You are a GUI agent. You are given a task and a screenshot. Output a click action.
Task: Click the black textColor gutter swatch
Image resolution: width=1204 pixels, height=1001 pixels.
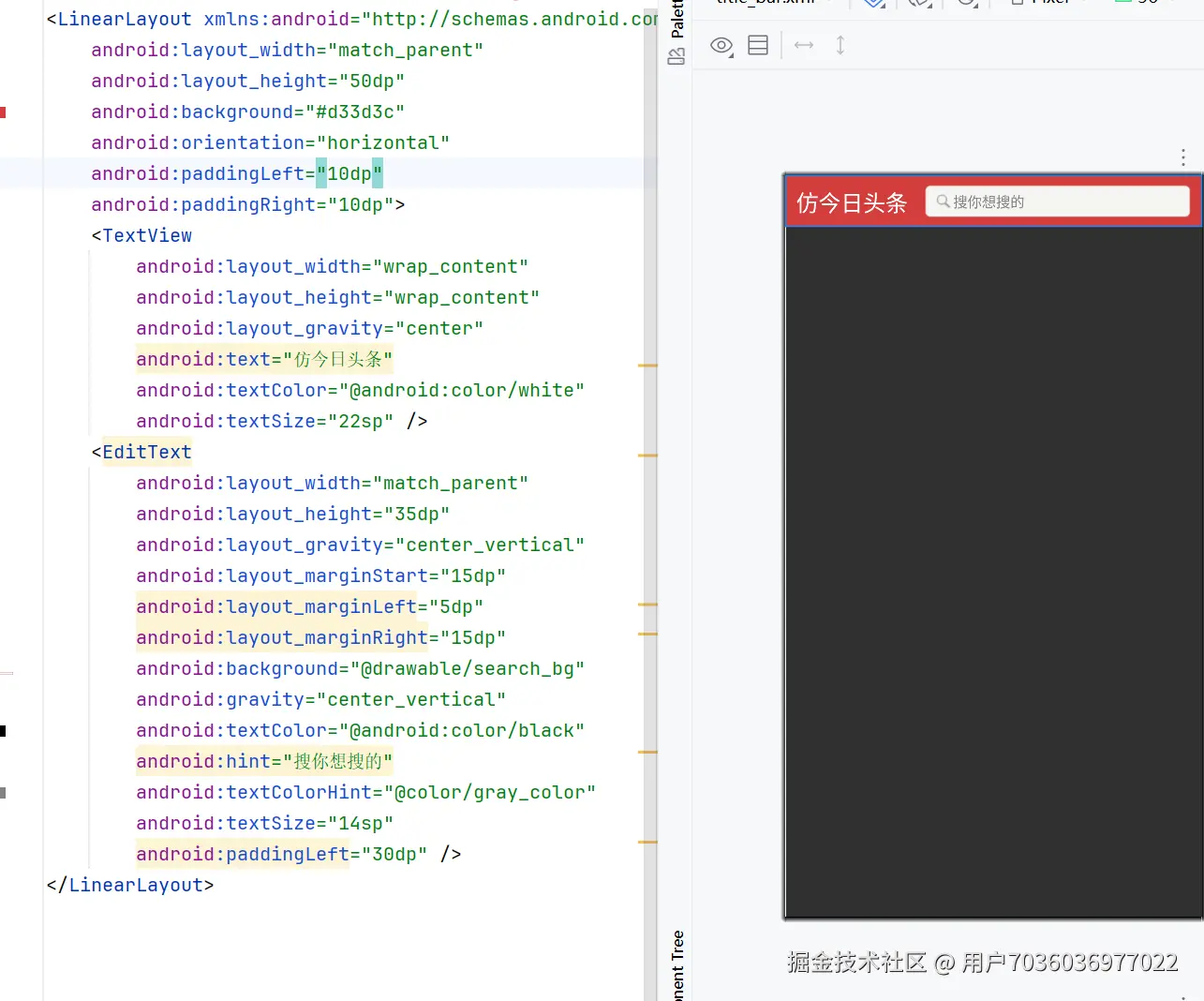pyautogui.click(x=3, y=731)
